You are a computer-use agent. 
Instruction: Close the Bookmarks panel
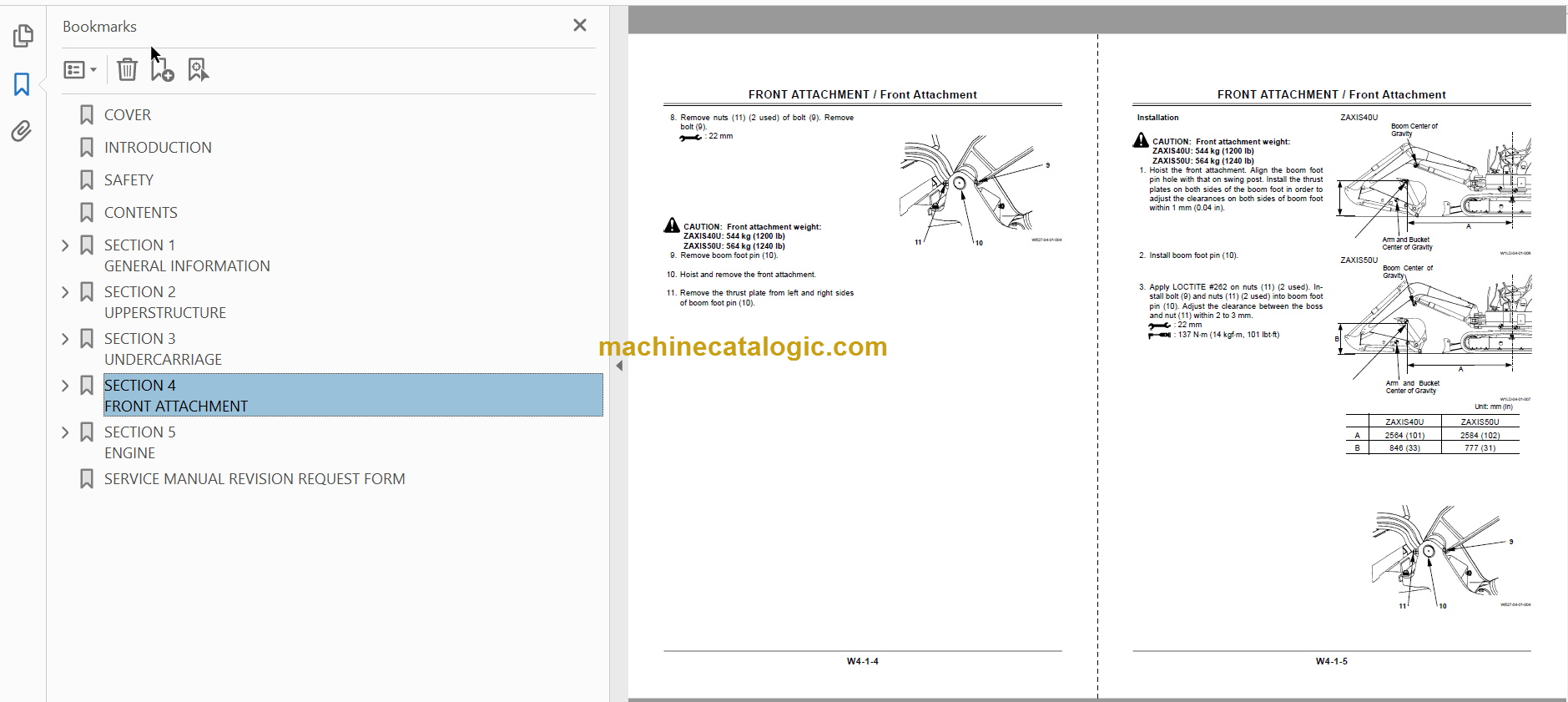click(x=580, y=26)
